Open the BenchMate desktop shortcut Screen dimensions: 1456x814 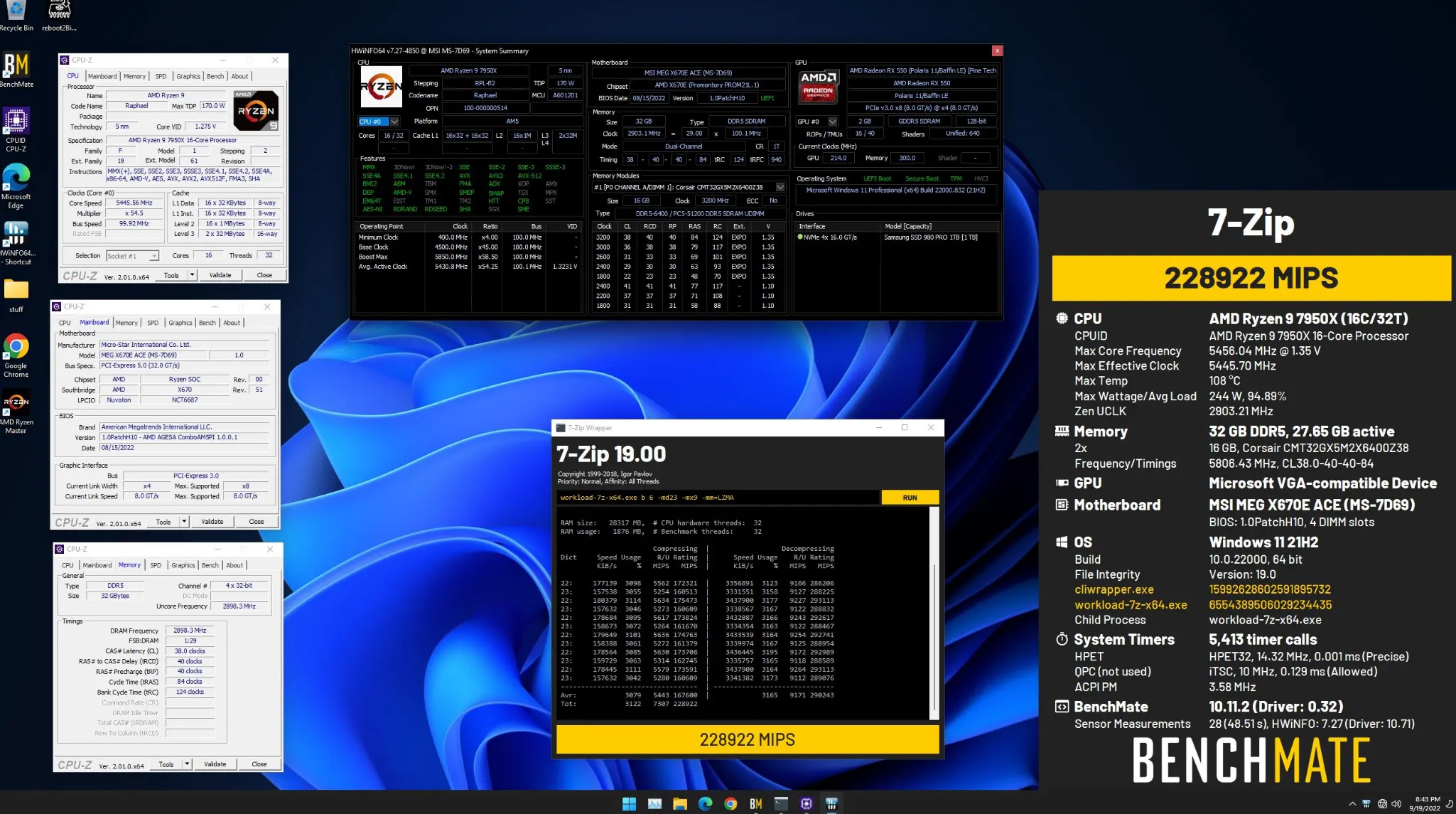16,68
